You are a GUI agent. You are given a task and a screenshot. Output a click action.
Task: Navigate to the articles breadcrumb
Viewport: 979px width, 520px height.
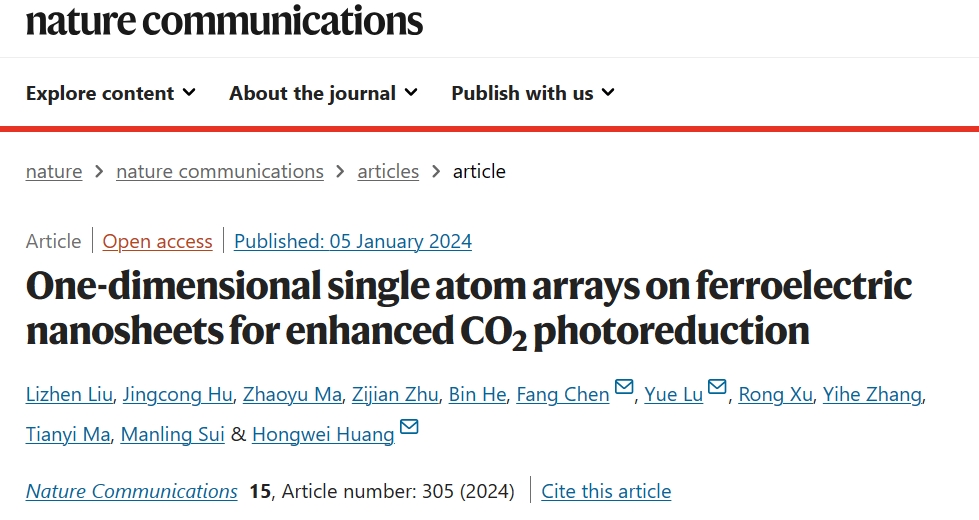388,171
